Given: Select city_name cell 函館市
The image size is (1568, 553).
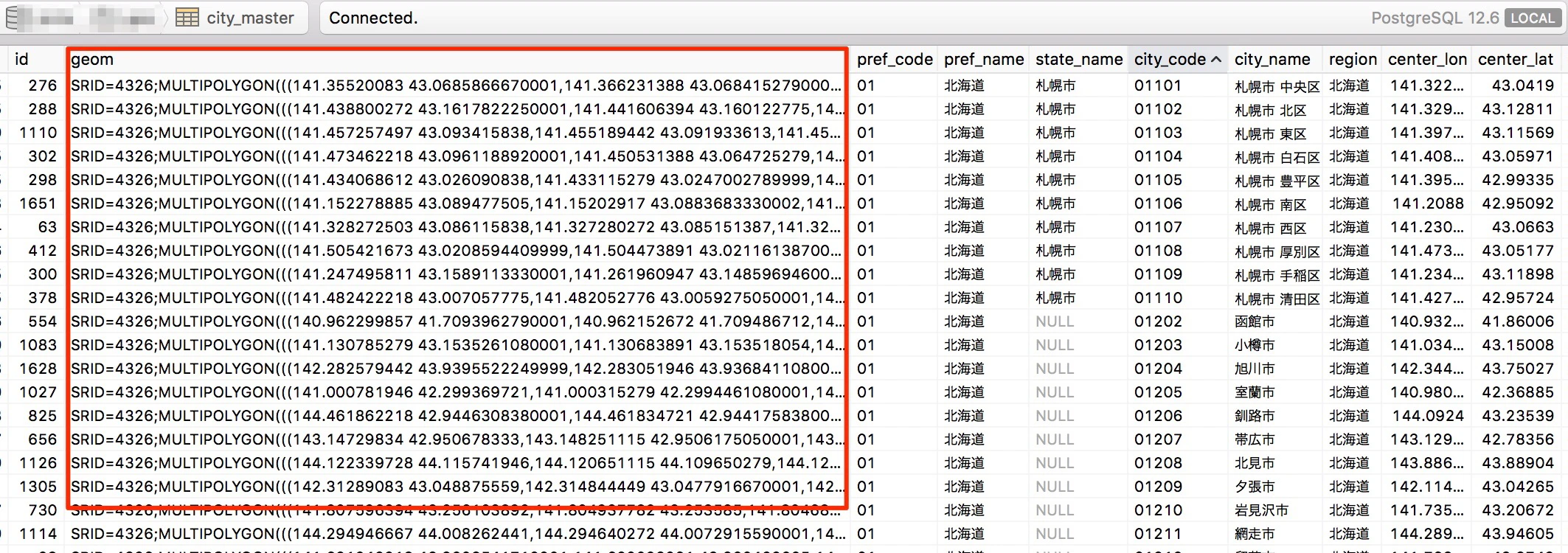Looking at the screenshot, I should pyautogui.click(x=1255, y=321).
